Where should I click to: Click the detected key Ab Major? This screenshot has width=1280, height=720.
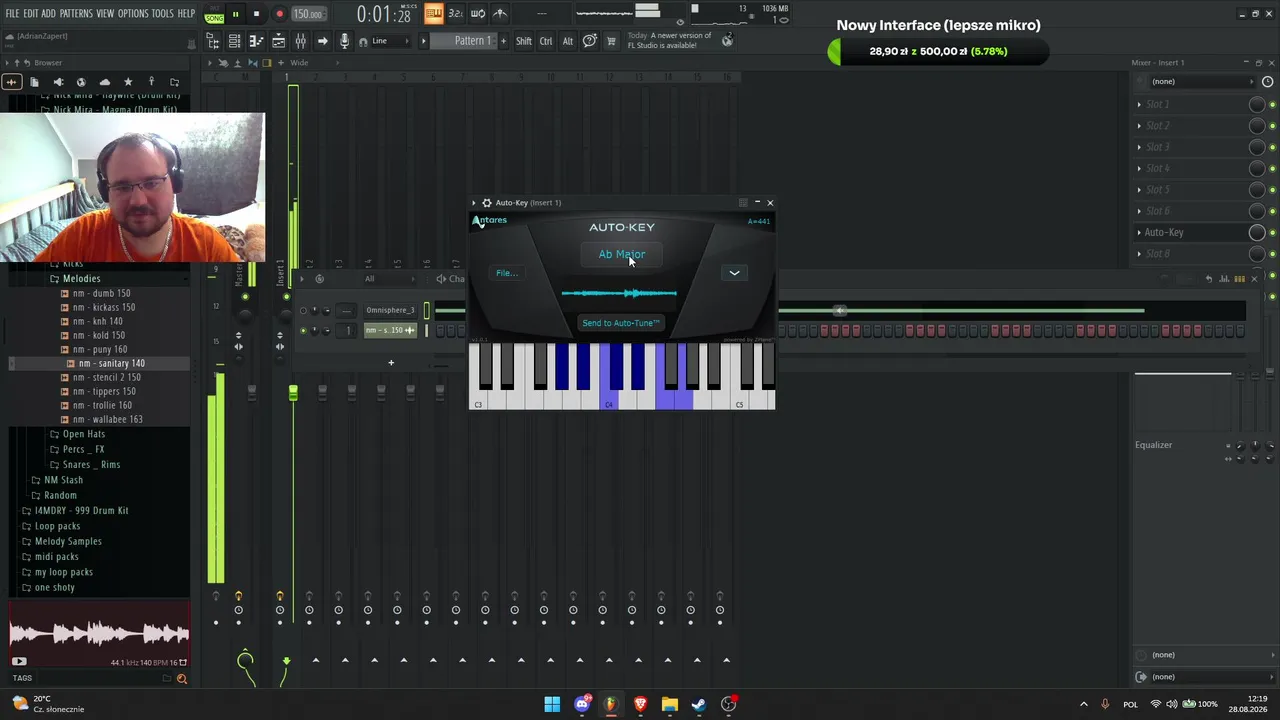point(622,254)
